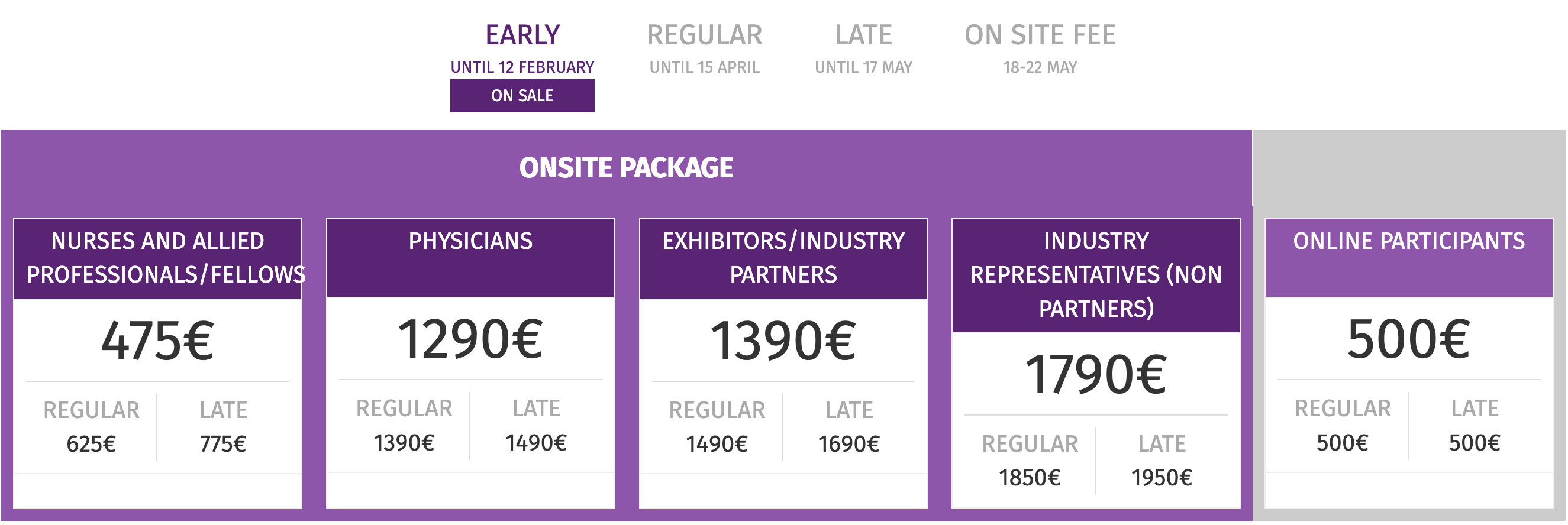Viewport: 1568px width, 525px height.
Task: Click the Physicians card header
Action: click(x=470, y=242)
